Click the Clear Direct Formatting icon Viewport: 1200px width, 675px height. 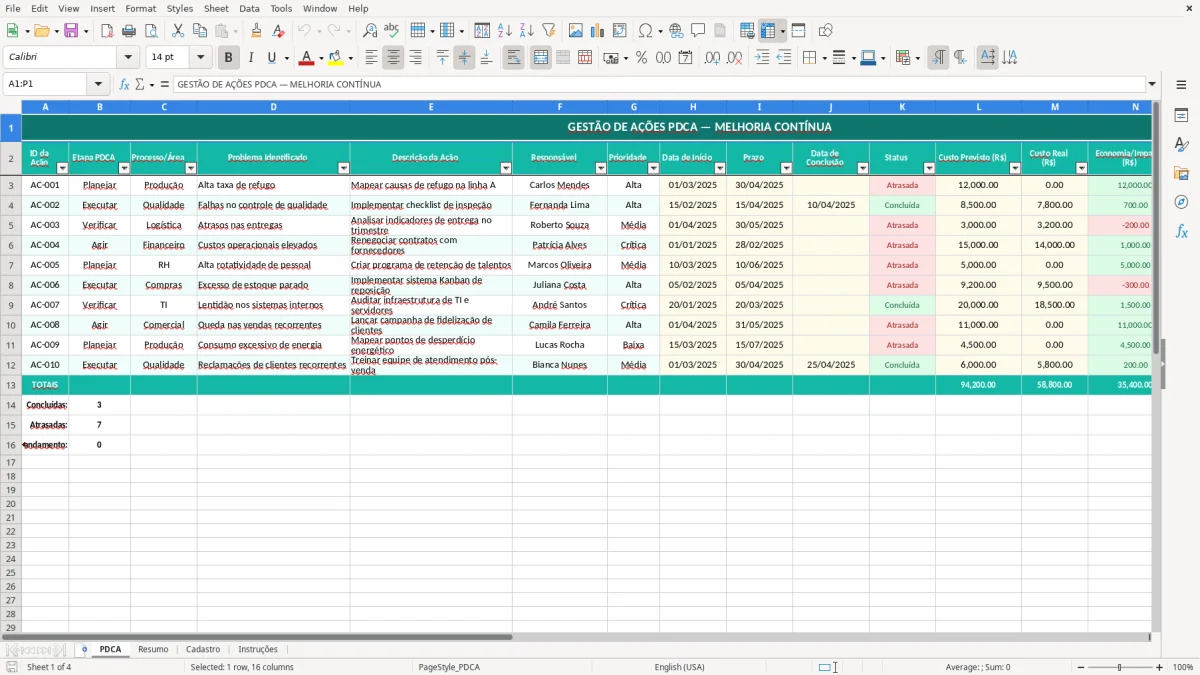(x=279, y=31)
